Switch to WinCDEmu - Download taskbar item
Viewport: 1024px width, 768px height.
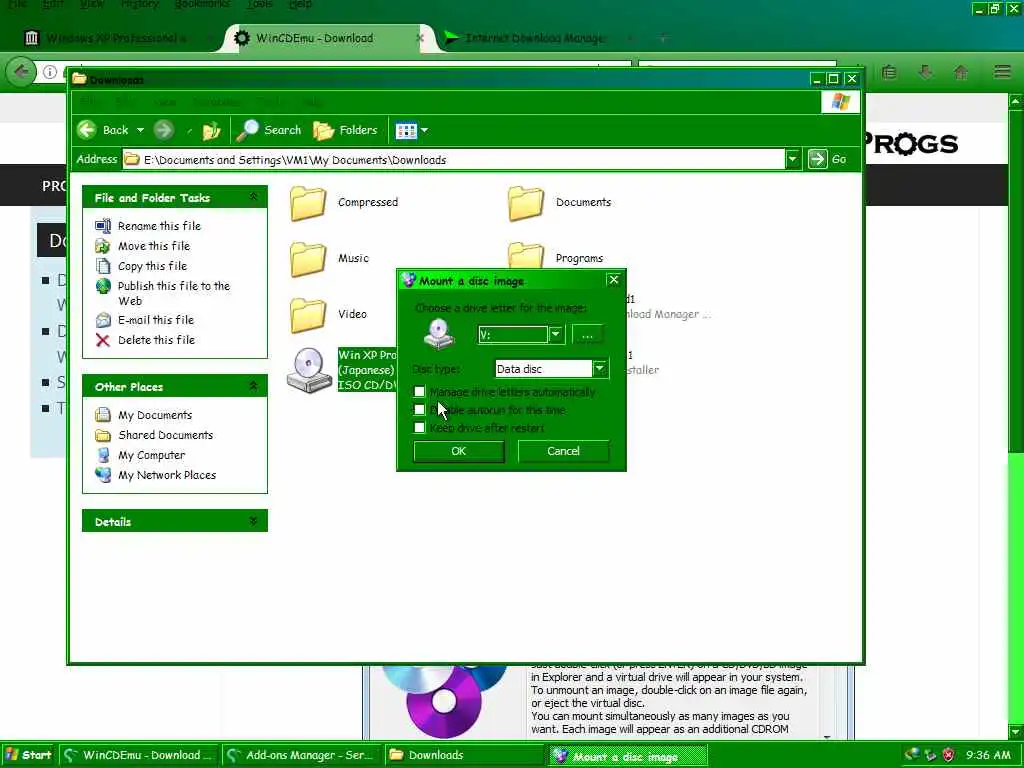[139, 756]
